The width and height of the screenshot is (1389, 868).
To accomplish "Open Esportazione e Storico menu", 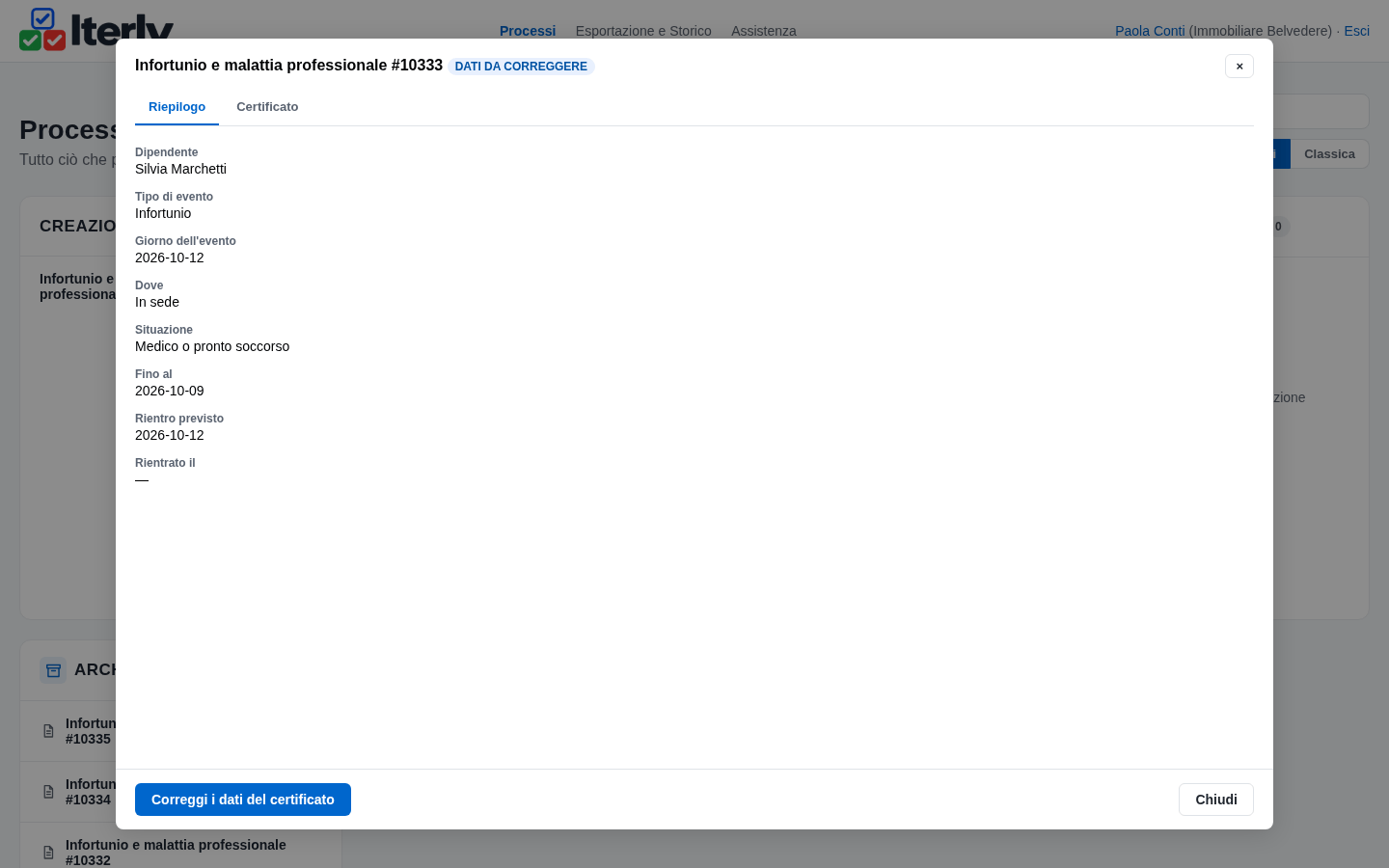I will coord(643,31).
